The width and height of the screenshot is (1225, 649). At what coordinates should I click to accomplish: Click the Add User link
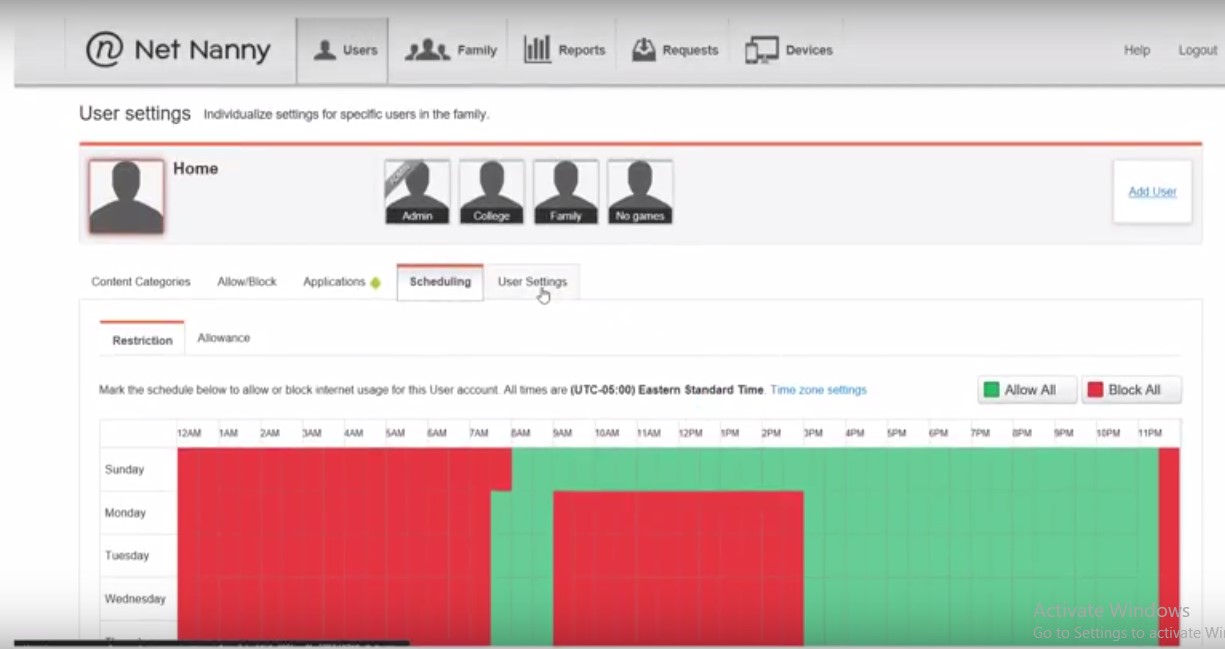tap(1152, 192)
